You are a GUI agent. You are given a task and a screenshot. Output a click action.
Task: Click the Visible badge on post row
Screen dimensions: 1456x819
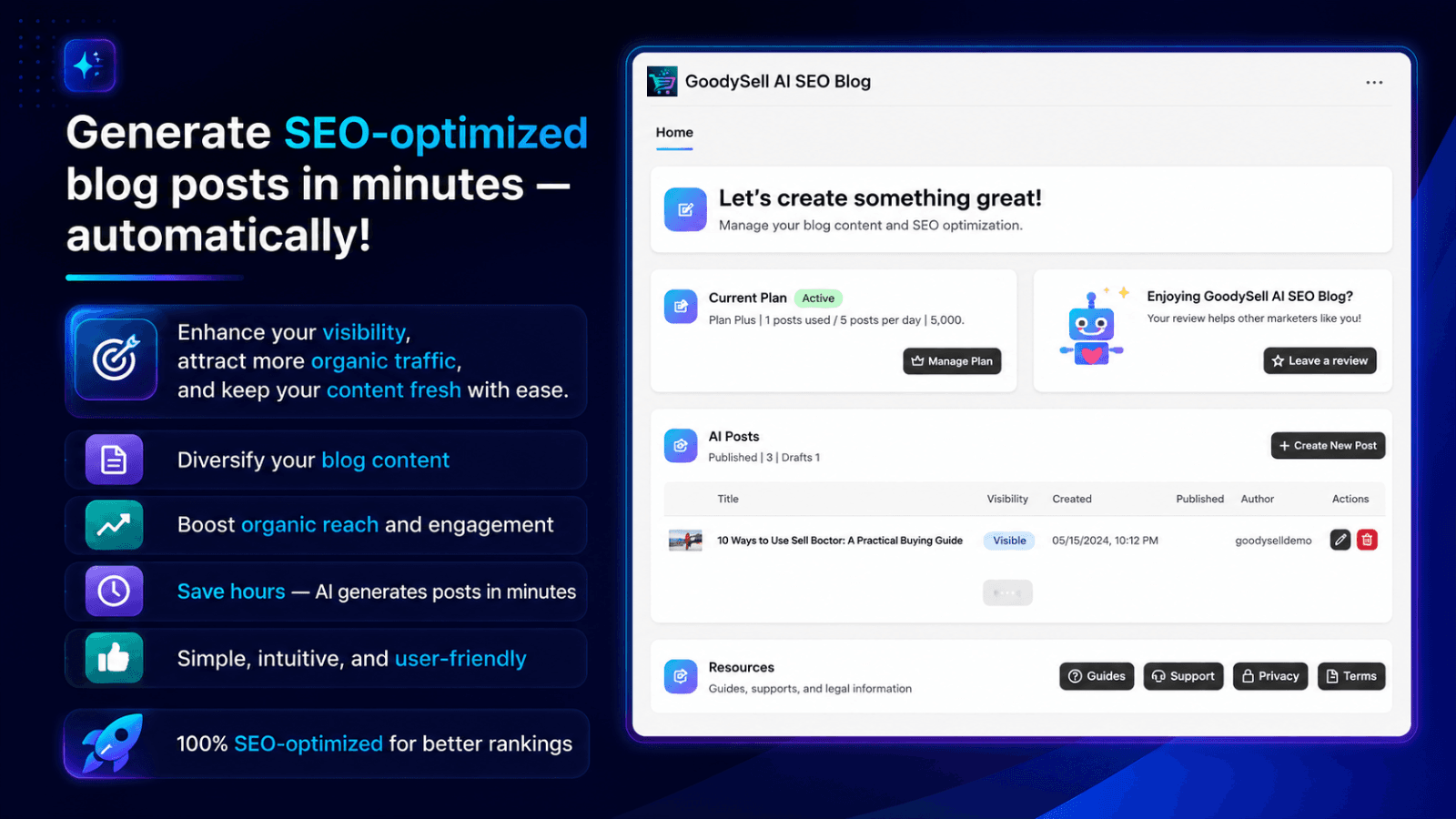click(1009, 541)
